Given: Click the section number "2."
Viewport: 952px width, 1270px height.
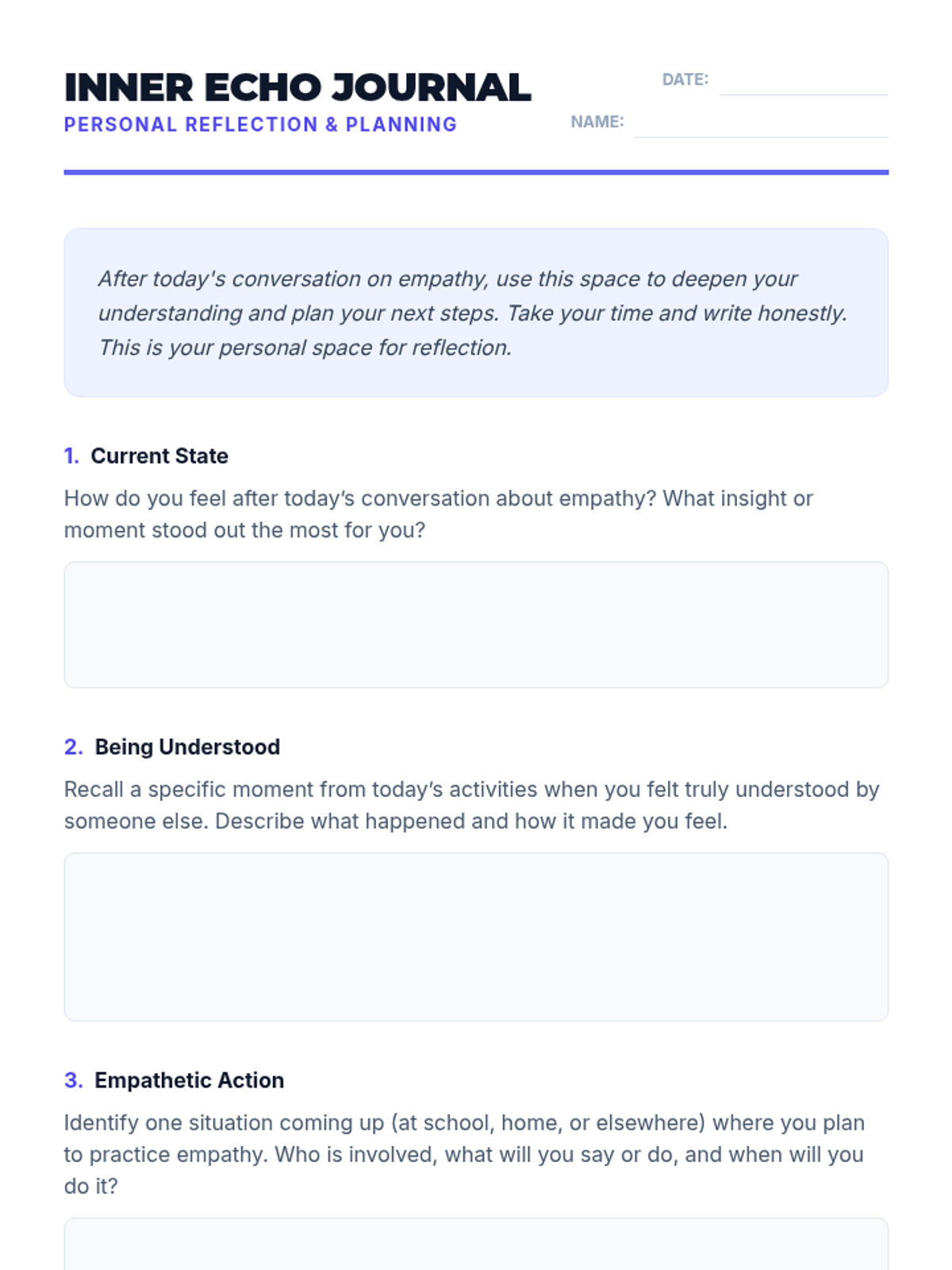Looking at the screenshot, I should click(73, 747).
